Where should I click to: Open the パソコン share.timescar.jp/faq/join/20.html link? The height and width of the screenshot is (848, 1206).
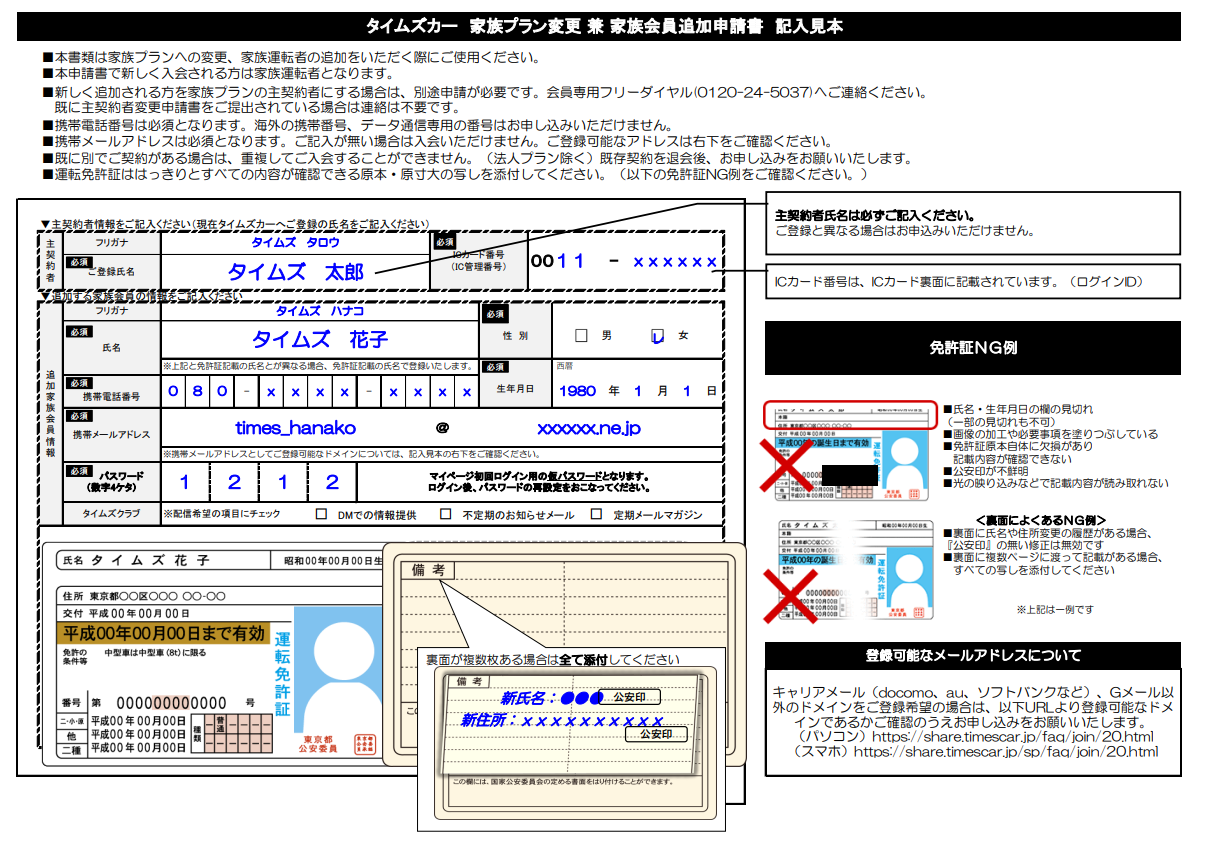[x=1014, y=737]
